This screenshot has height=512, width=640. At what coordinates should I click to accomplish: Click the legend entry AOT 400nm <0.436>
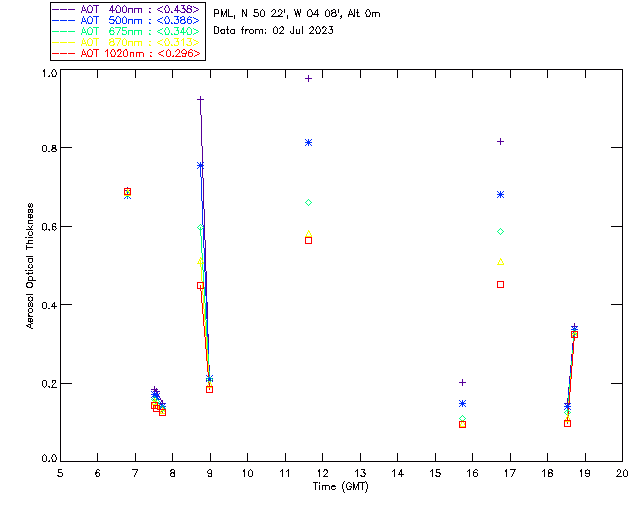126,9
